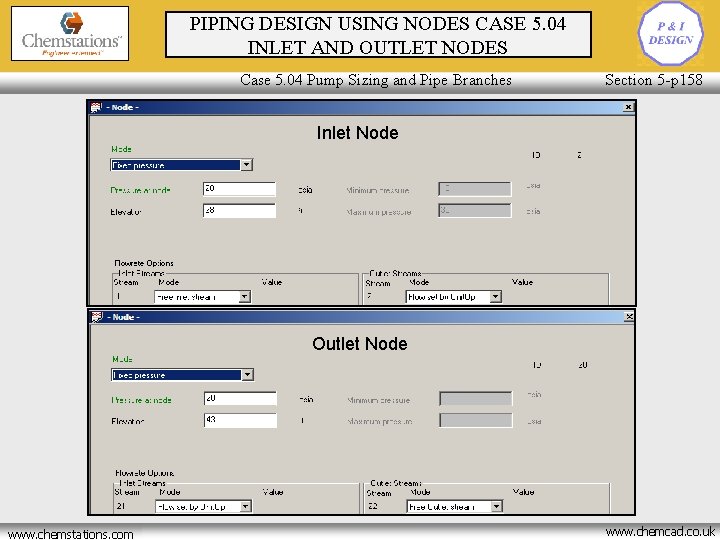Click Inlet Node elevation field
720x540 pixels.
pyautogui.click(x=239, y=211)
